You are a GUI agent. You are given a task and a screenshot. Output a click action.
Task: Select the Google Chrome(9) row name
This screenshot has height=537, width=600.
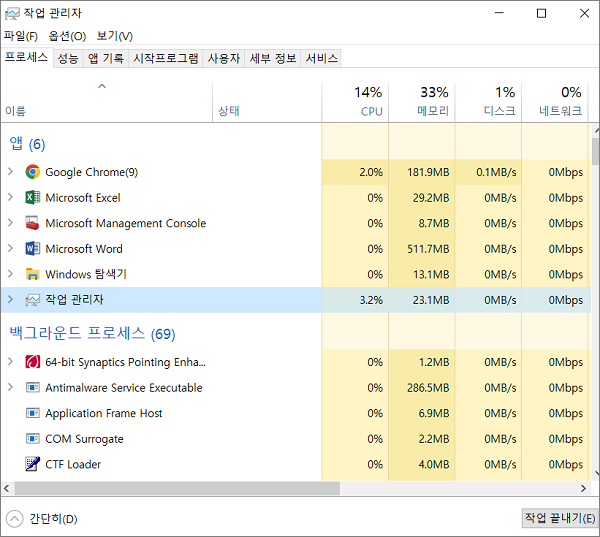[91, 172]
